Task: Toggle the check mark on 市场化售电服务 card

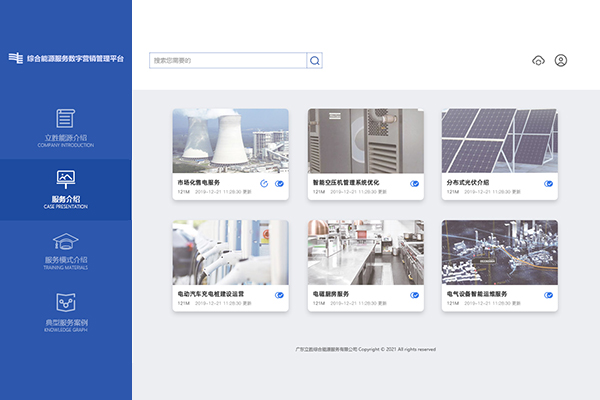Action: click(x=279, y=183)
